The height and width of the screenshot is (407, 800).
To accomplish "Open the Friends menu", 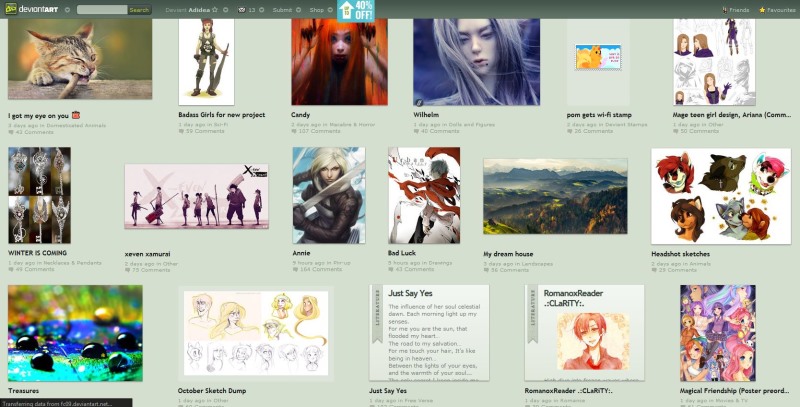I will click(x=739, y=10).
